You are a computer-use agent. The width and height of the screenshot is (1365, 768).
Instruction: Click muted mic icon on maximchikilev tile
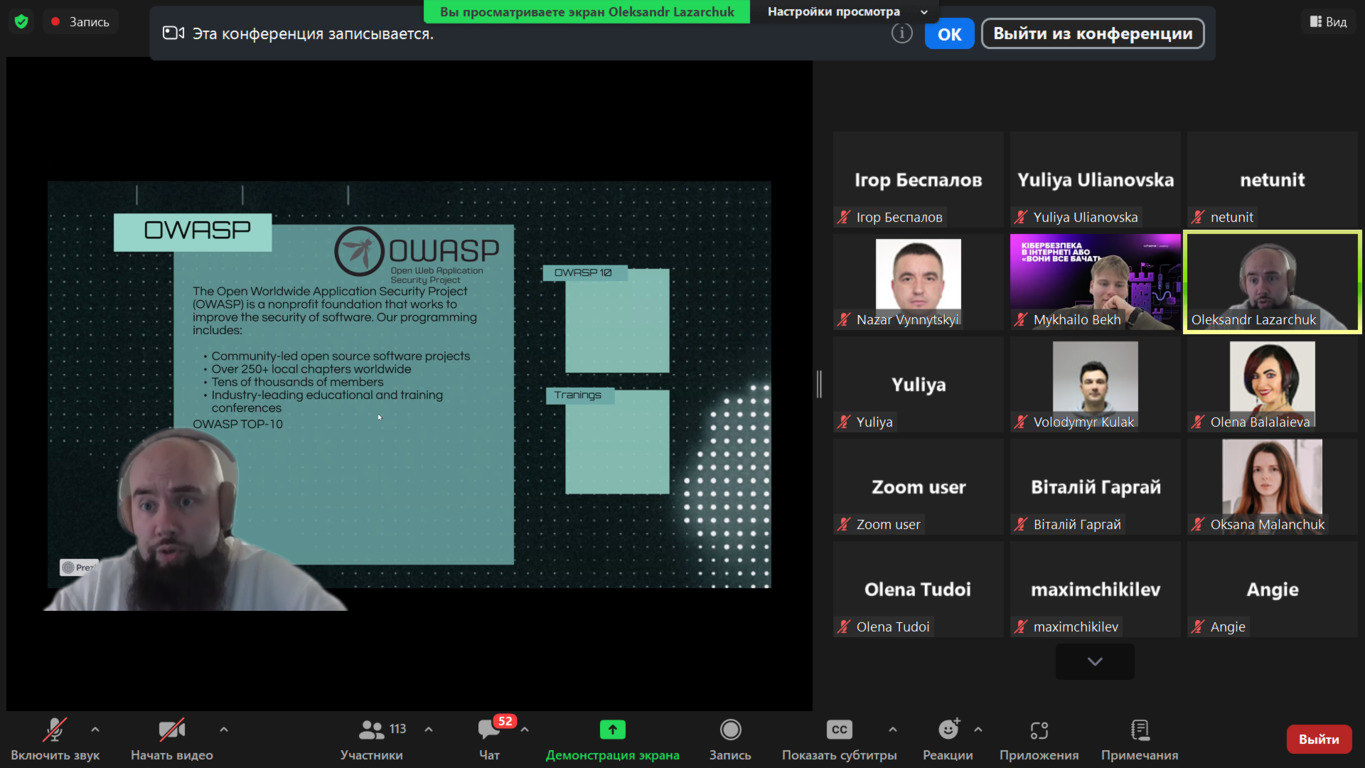[1021, 627]
